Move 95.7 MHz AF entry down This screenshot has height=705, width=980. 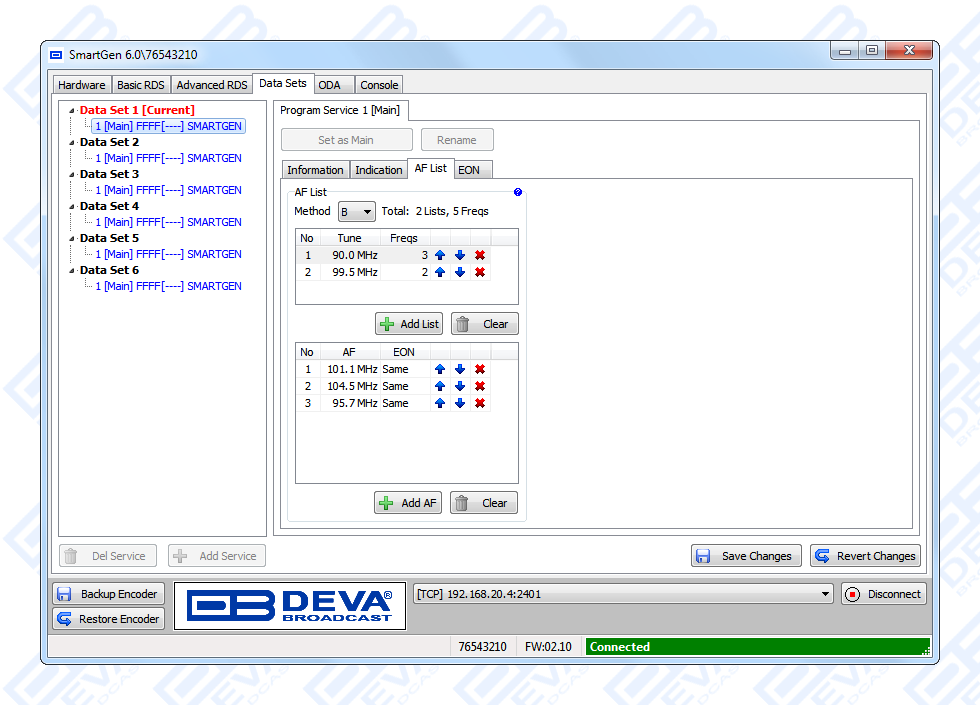click(x=460, y=403)
